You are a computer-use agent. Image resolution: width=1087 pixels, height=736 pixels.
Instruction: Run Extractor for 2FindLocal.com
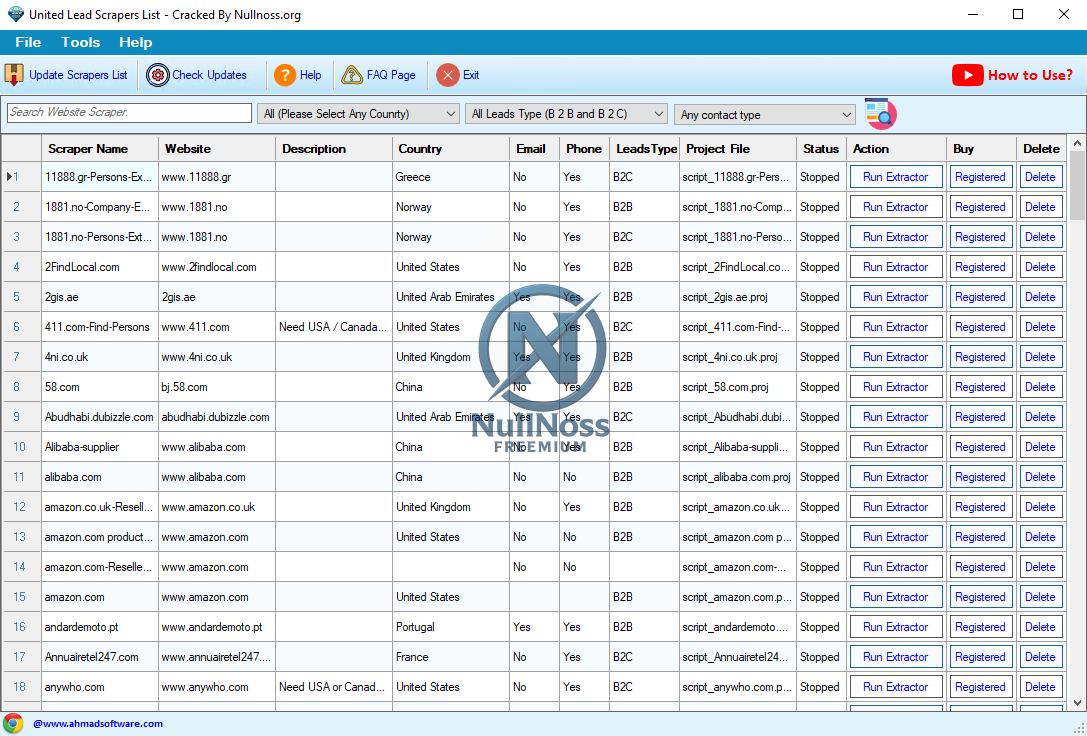(x=895, y=267)
